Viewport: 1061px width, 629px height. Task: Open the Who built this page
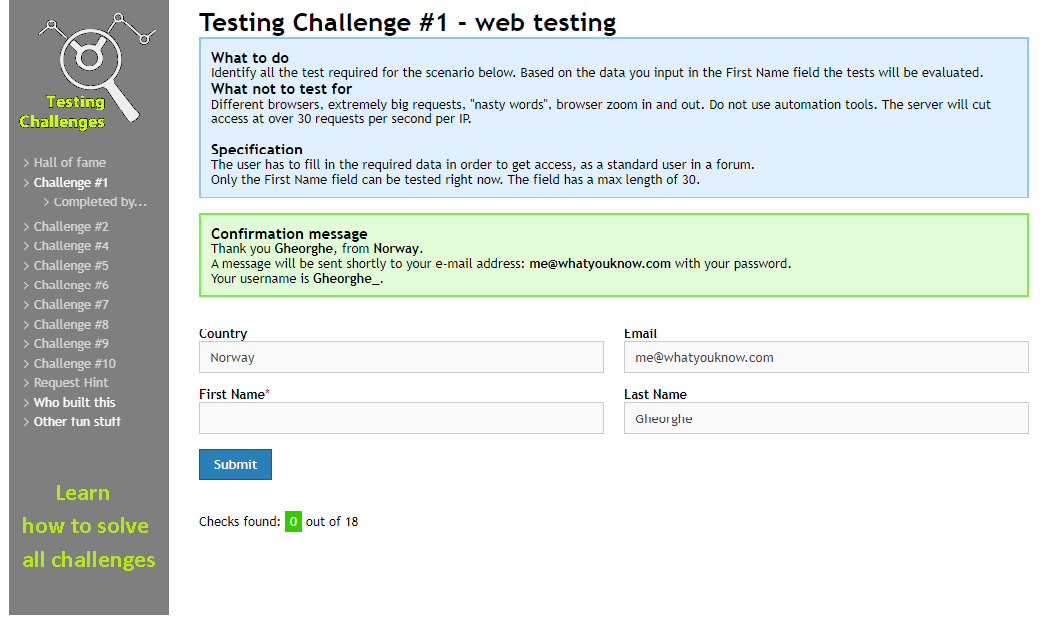click(74, 402)
